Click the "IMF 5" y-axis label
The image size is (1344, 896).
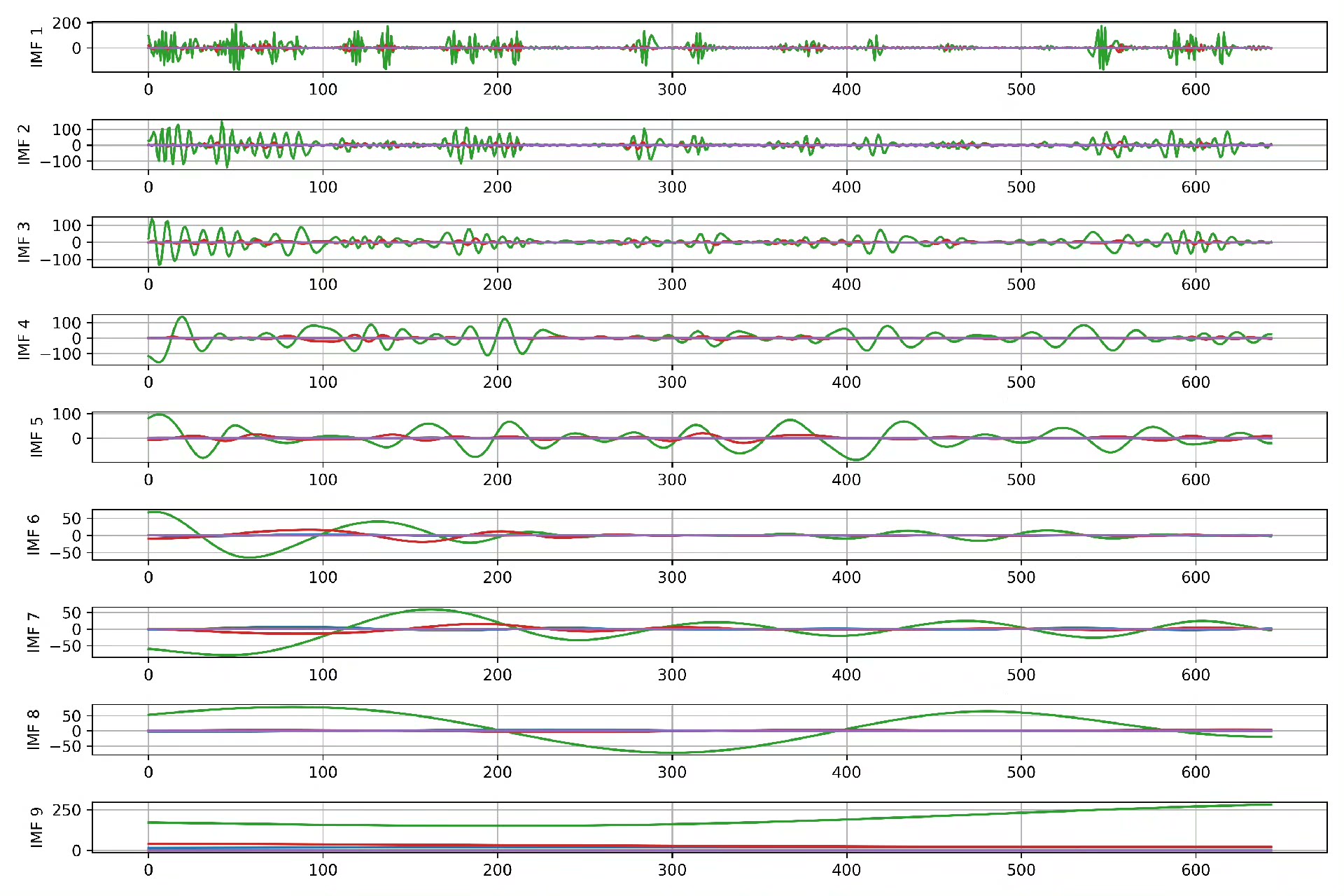[x=36, y=437]
